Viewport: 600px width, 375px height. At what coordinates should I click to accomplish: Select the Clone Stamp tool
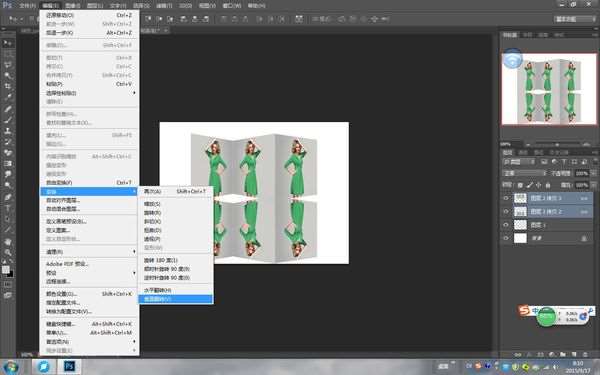pyautogui.click(x=8, y=130)
